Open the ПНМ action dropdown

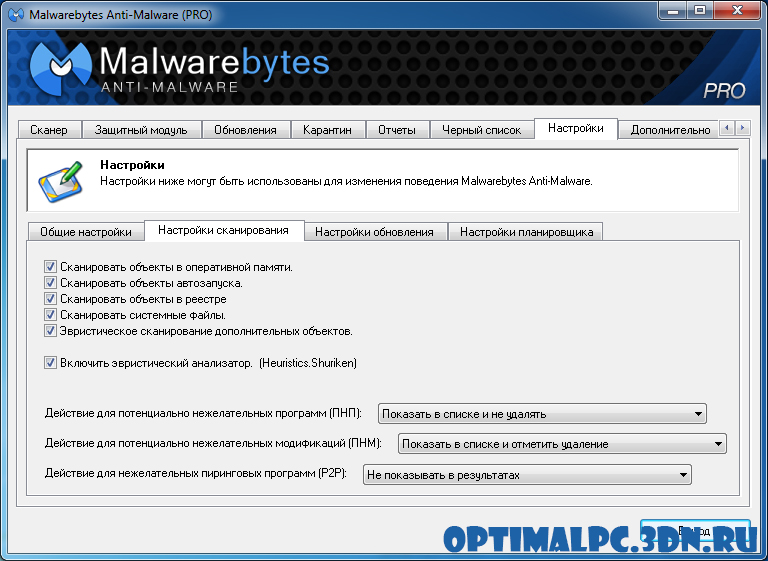(x=562, y=444)
